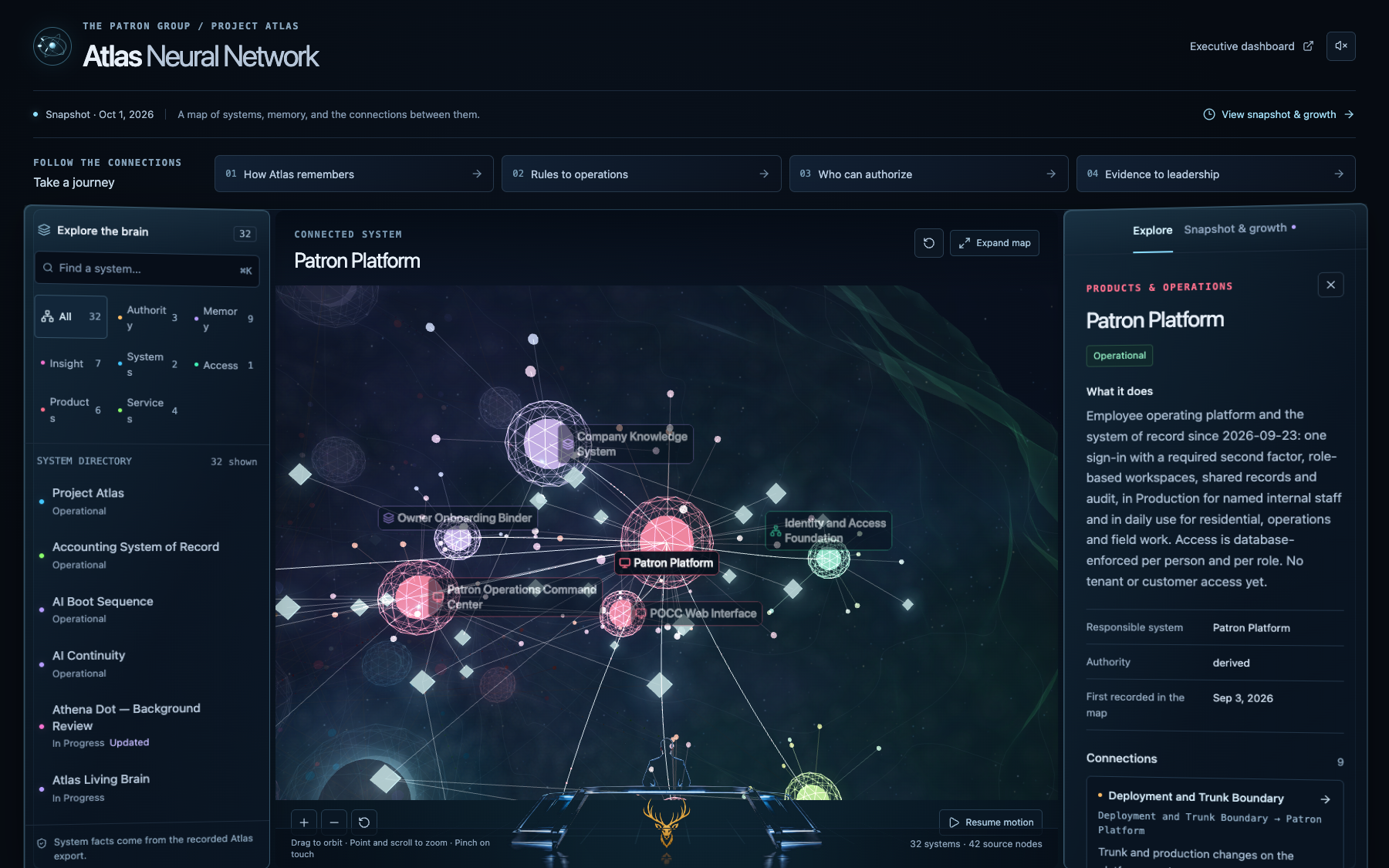Image resolution: width=1389 pixels, height=868 pixels.
Task: Click the Patron Platform node label
Action: [667, 563]
